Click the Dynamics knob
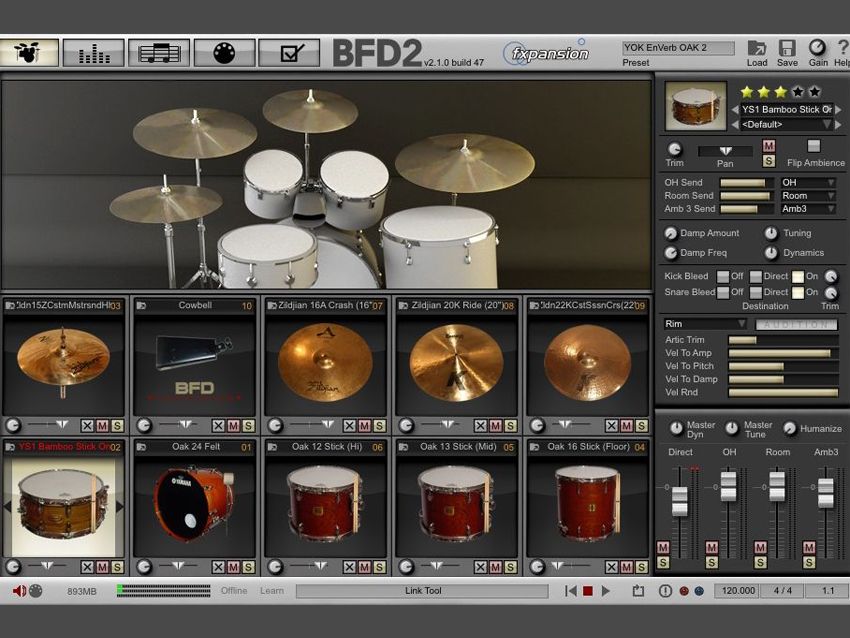 click(x=770, y=253)
